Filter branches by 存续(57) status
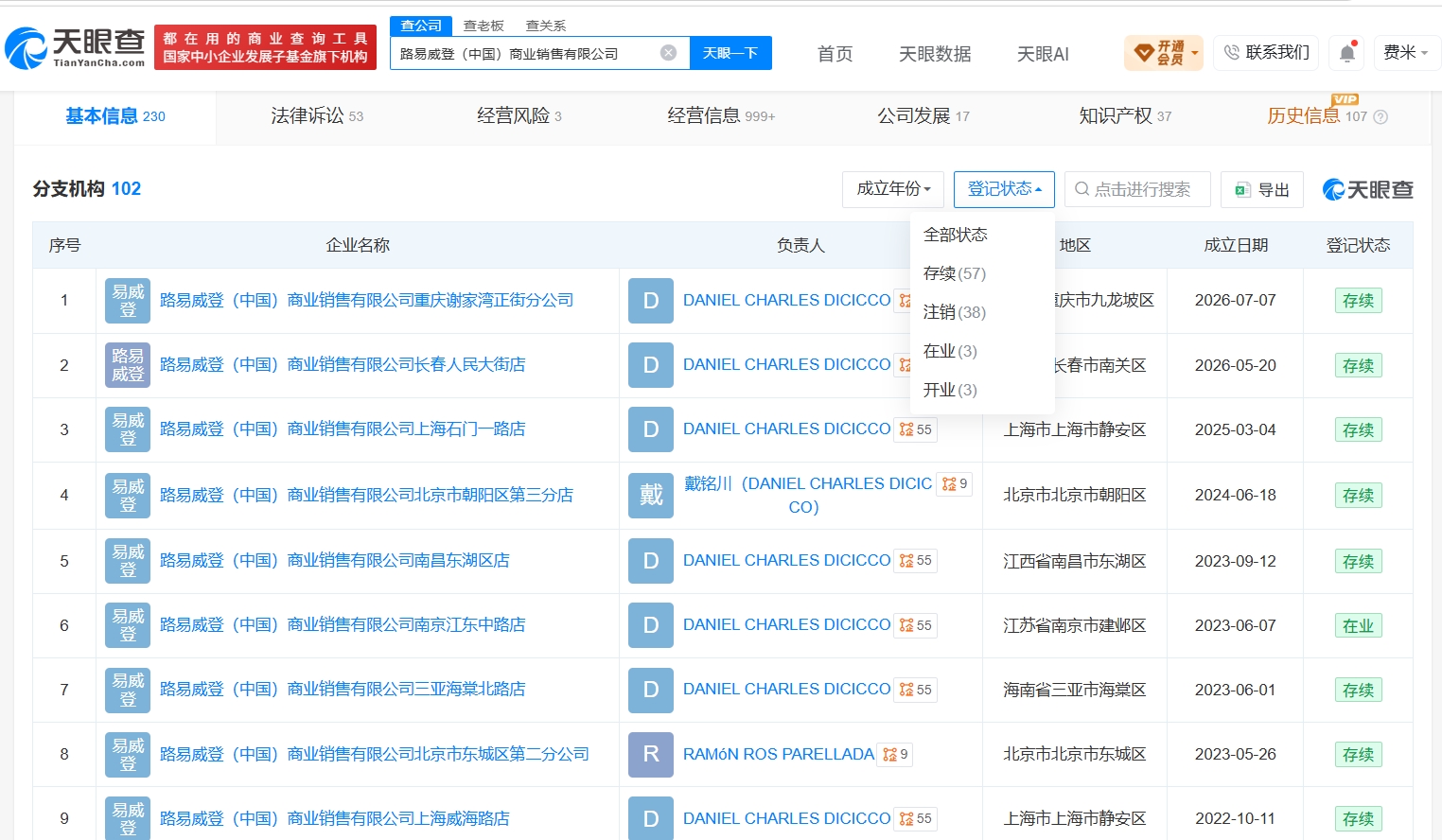Viewport: 1442px width, 840px height. tap(955, 273)
